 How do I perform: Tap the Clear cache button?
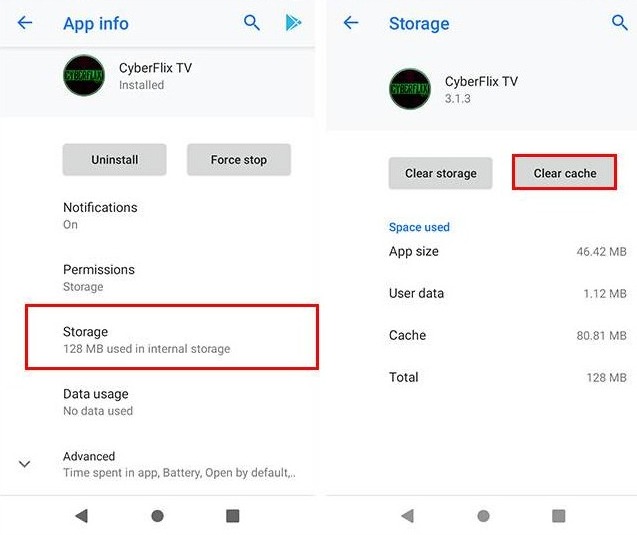click(x=564, y=173)
